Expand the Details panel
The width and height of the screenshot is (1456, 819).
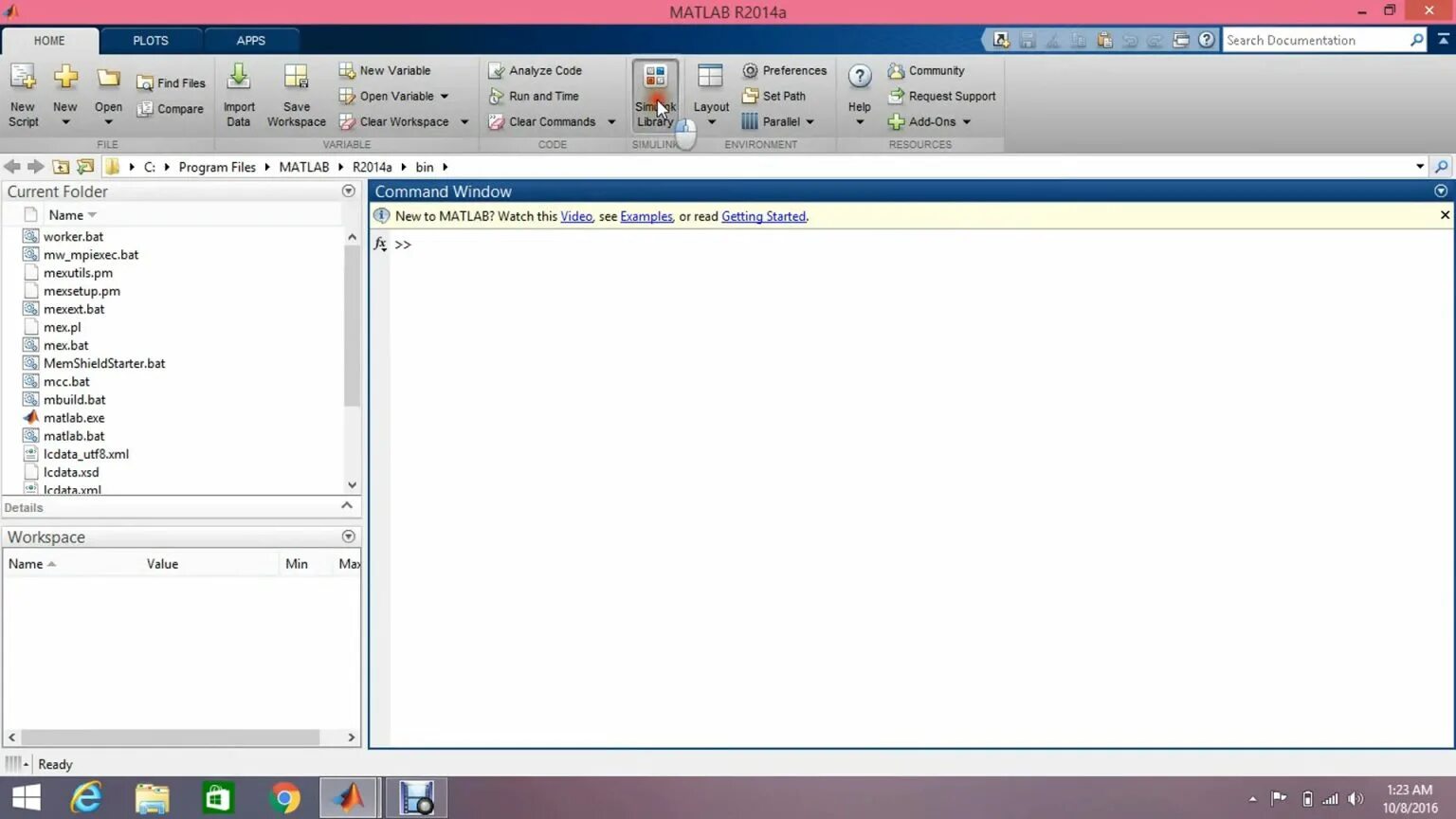347,506
